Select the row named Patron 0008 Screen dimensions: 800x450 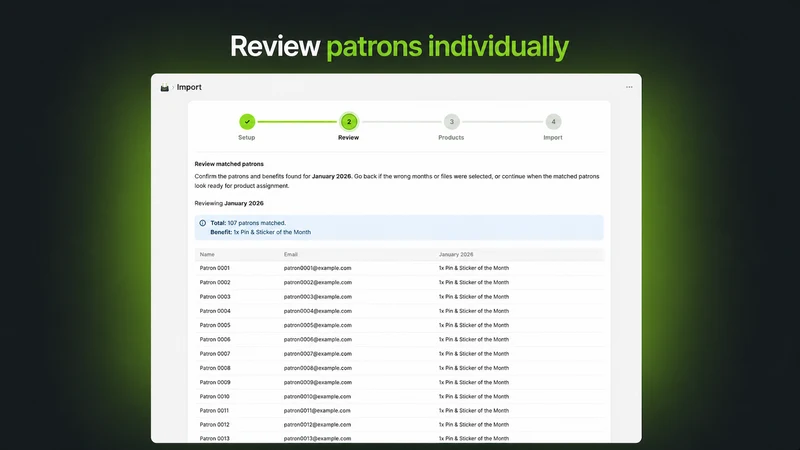(399, 368)
